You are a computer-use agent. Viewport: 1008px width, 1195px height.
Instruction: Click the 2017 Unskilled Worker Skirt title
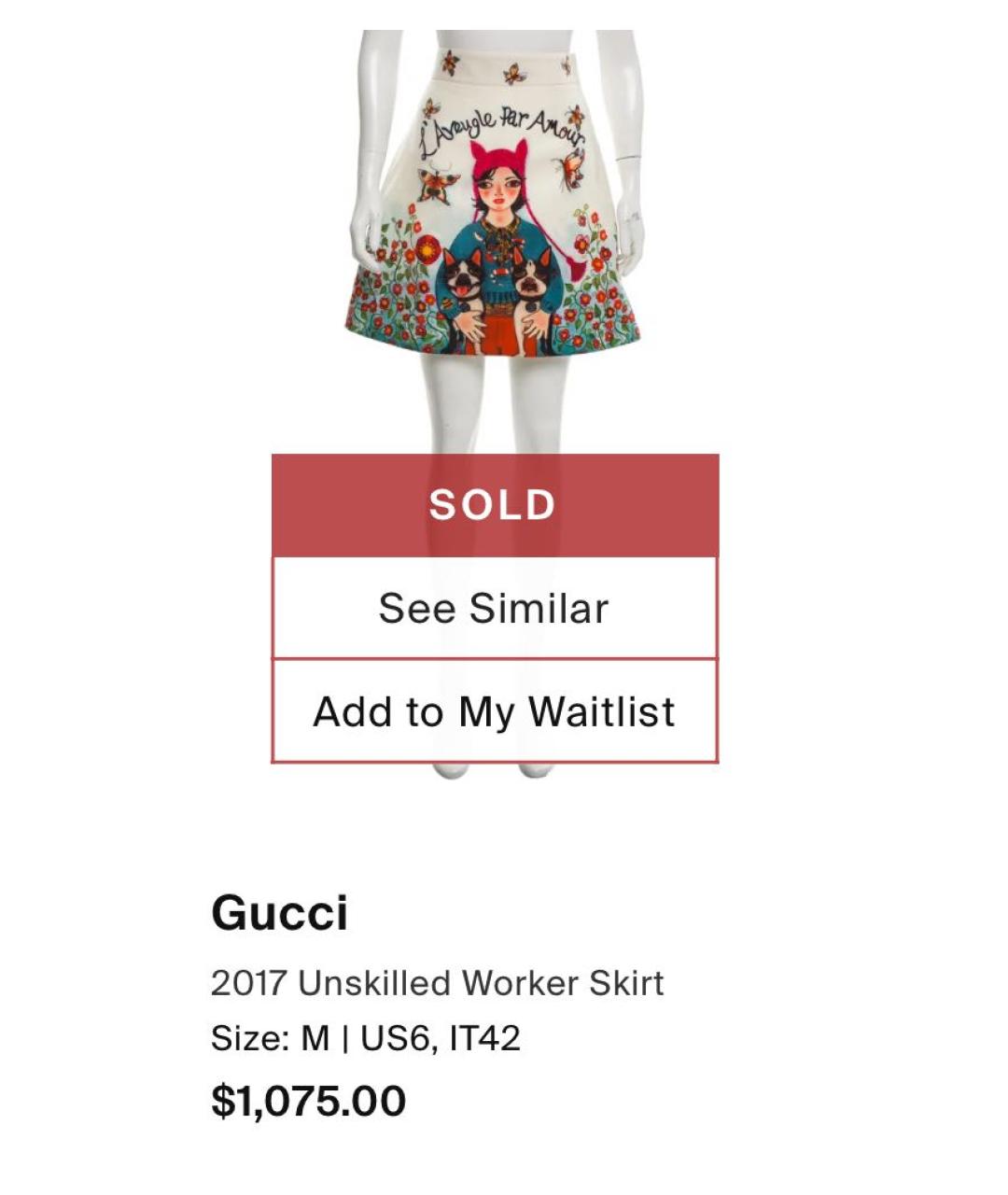pyautogui.click(x=437, y=983)
